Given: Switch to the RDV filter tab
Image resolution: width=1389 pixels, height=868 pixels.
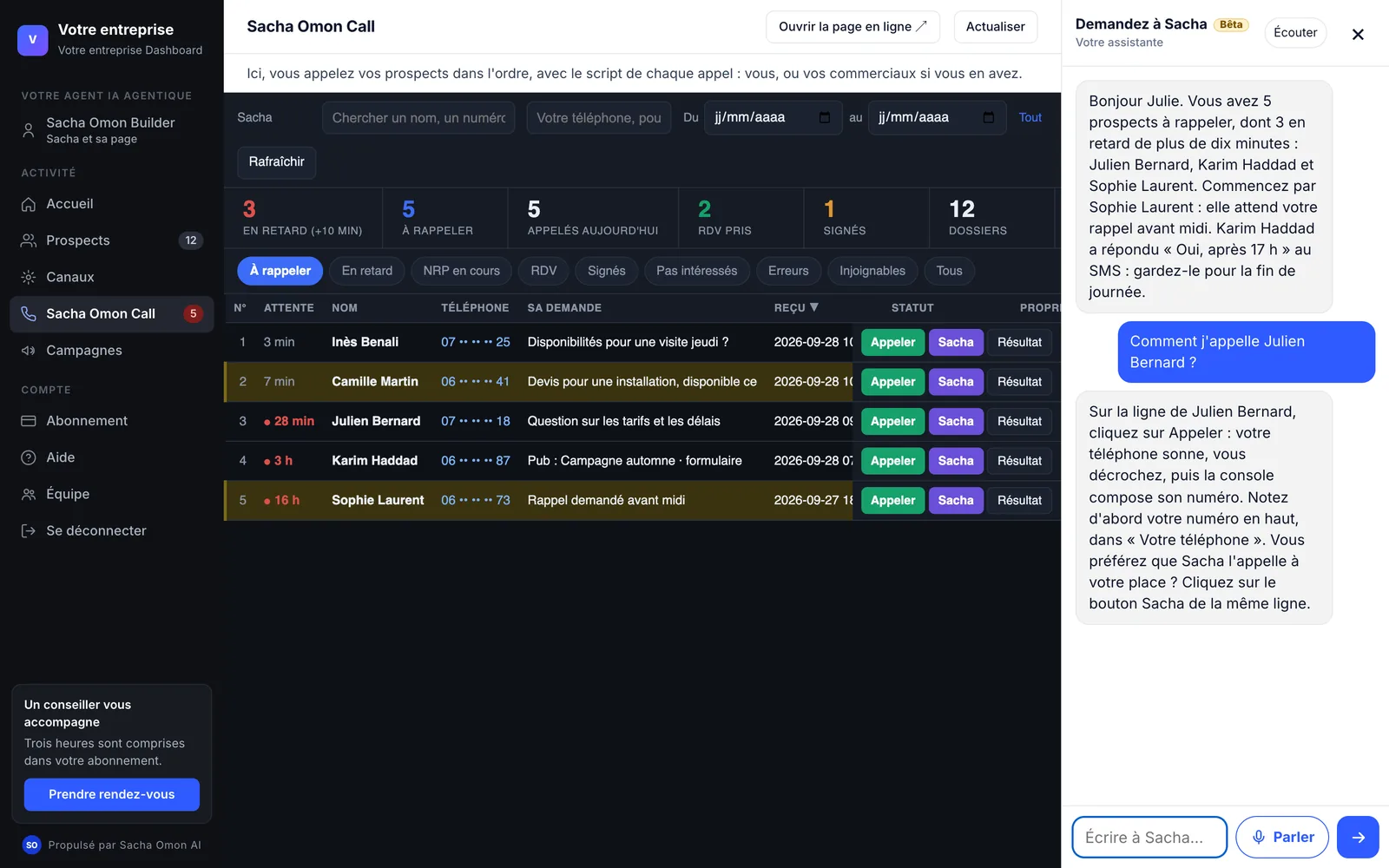Looking at the screenshot, I should (543, 271).
